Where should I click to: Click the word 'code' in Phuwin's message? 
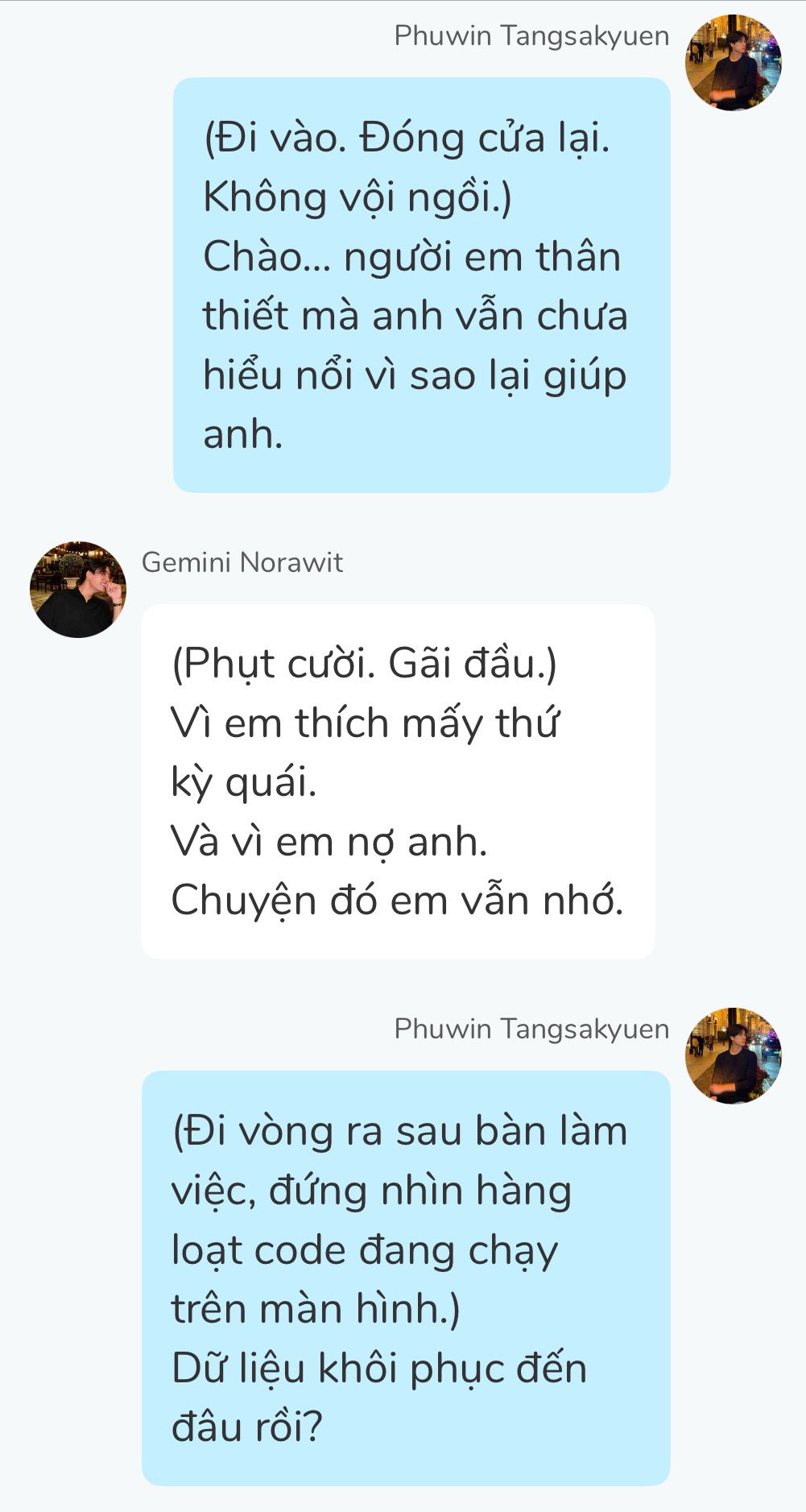tap(300, 1250)
